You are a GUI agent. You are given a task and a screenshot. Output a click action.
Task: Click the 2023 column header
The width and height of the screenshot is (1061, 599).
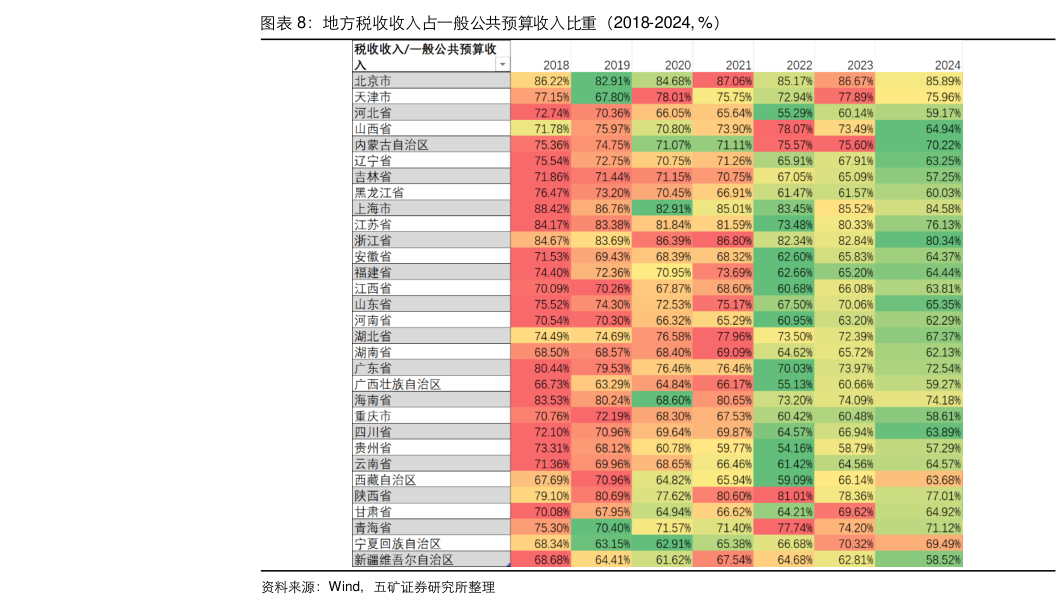[860, 65]
